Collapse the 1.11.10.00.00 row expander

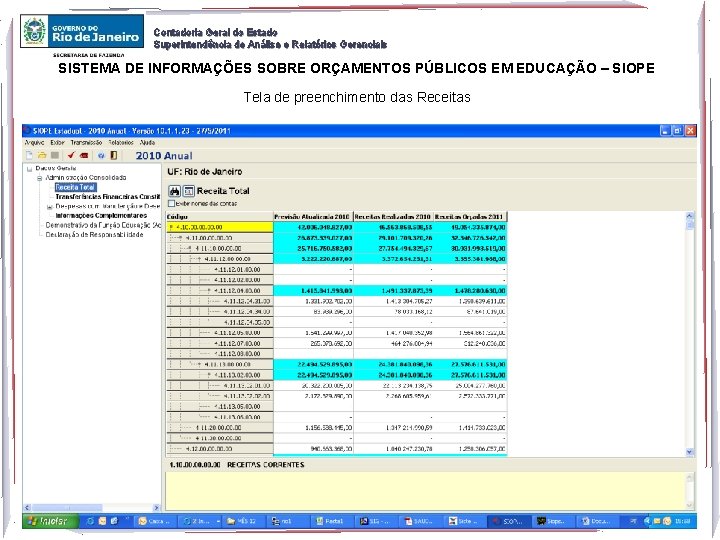(190, 248)
